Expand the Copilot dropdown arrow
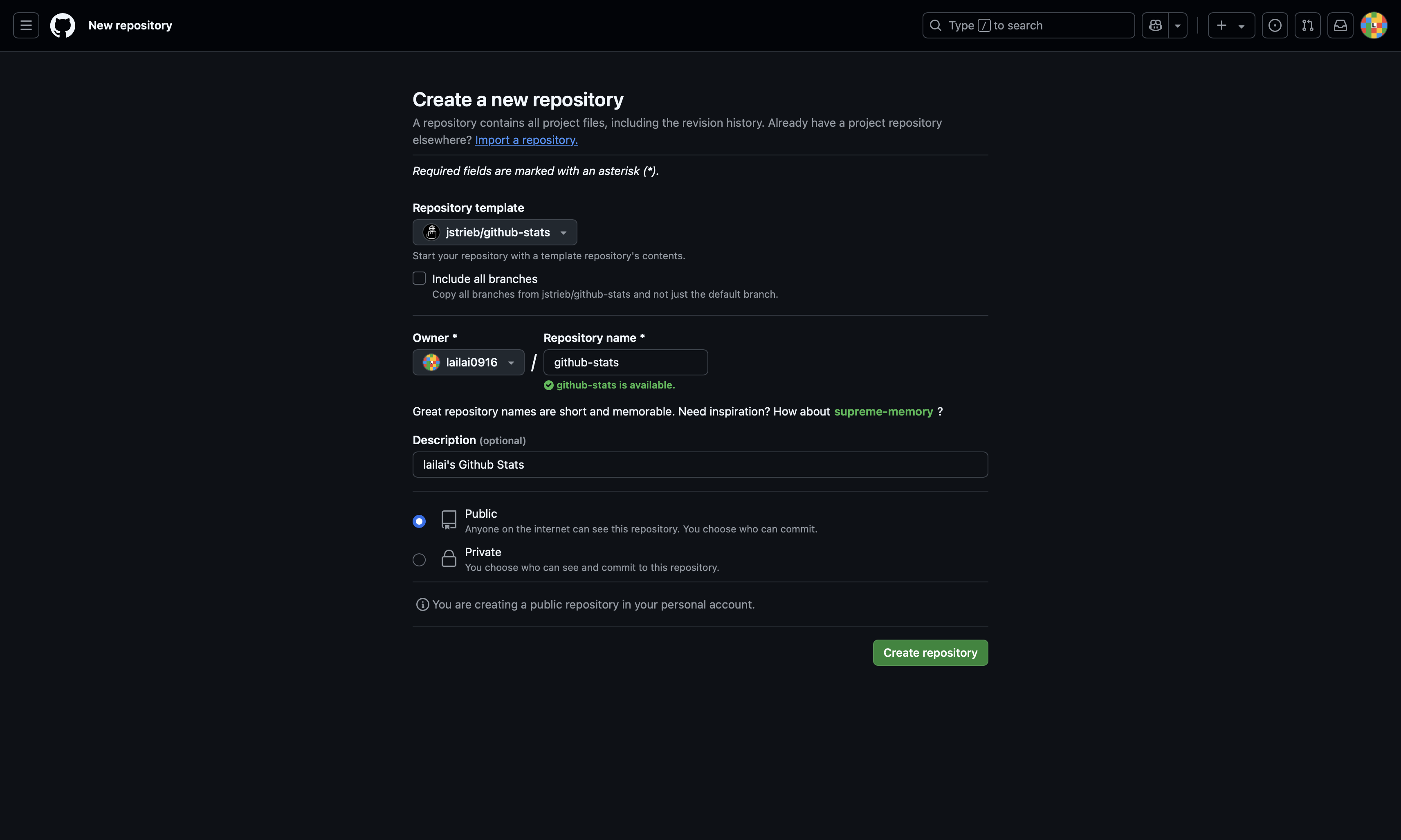Image resolution: width=1401 pixels, height=840 pixels. coord(1177,25)
